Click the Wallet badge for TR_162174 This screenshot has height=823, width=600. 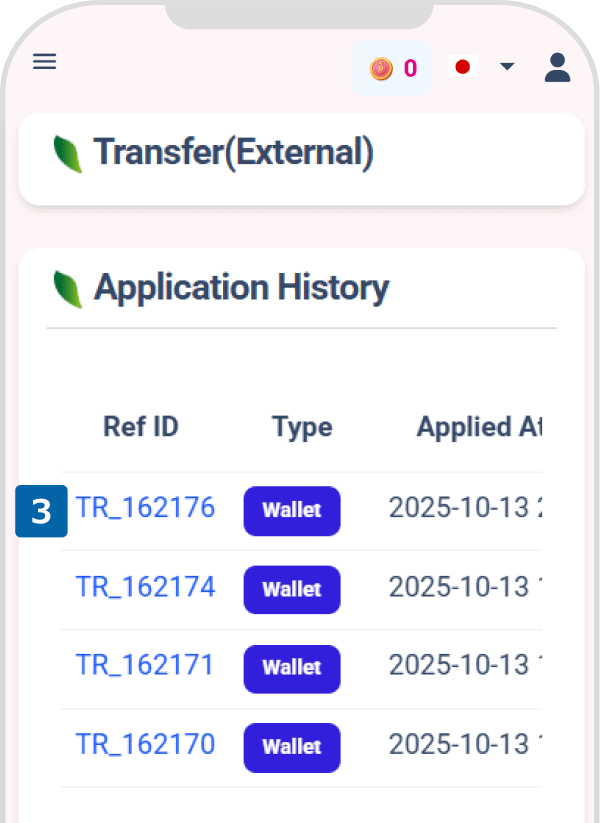[292, 589]
